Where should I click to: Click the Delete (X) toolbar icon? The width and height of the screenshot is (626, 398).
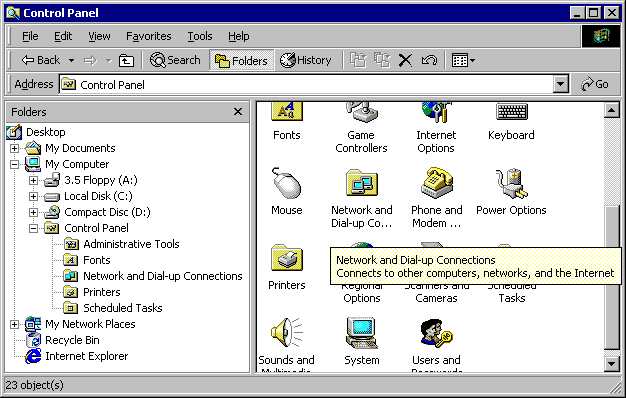405,61
